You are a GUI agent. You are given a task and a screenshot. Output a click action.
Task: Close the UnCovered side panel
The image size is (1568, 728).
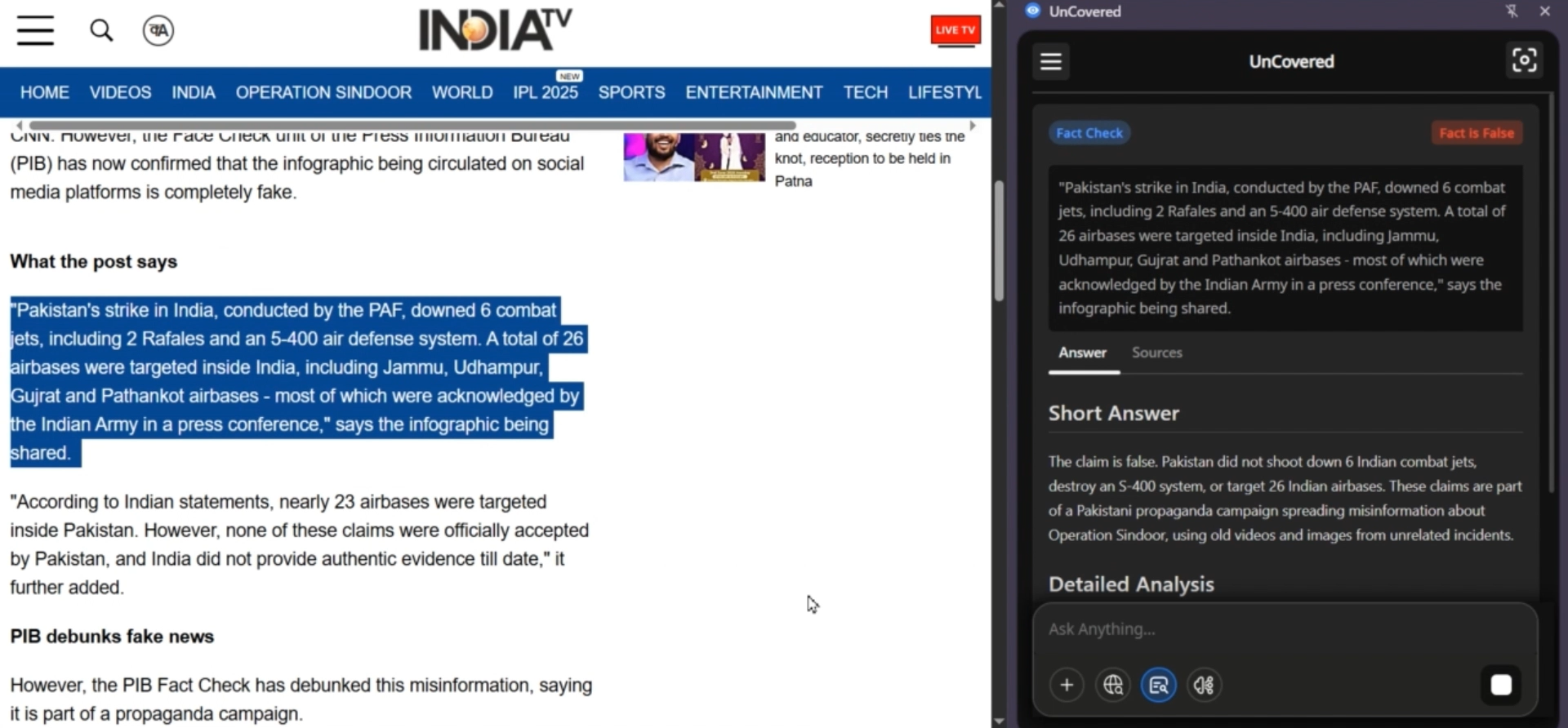point(1544,11)
